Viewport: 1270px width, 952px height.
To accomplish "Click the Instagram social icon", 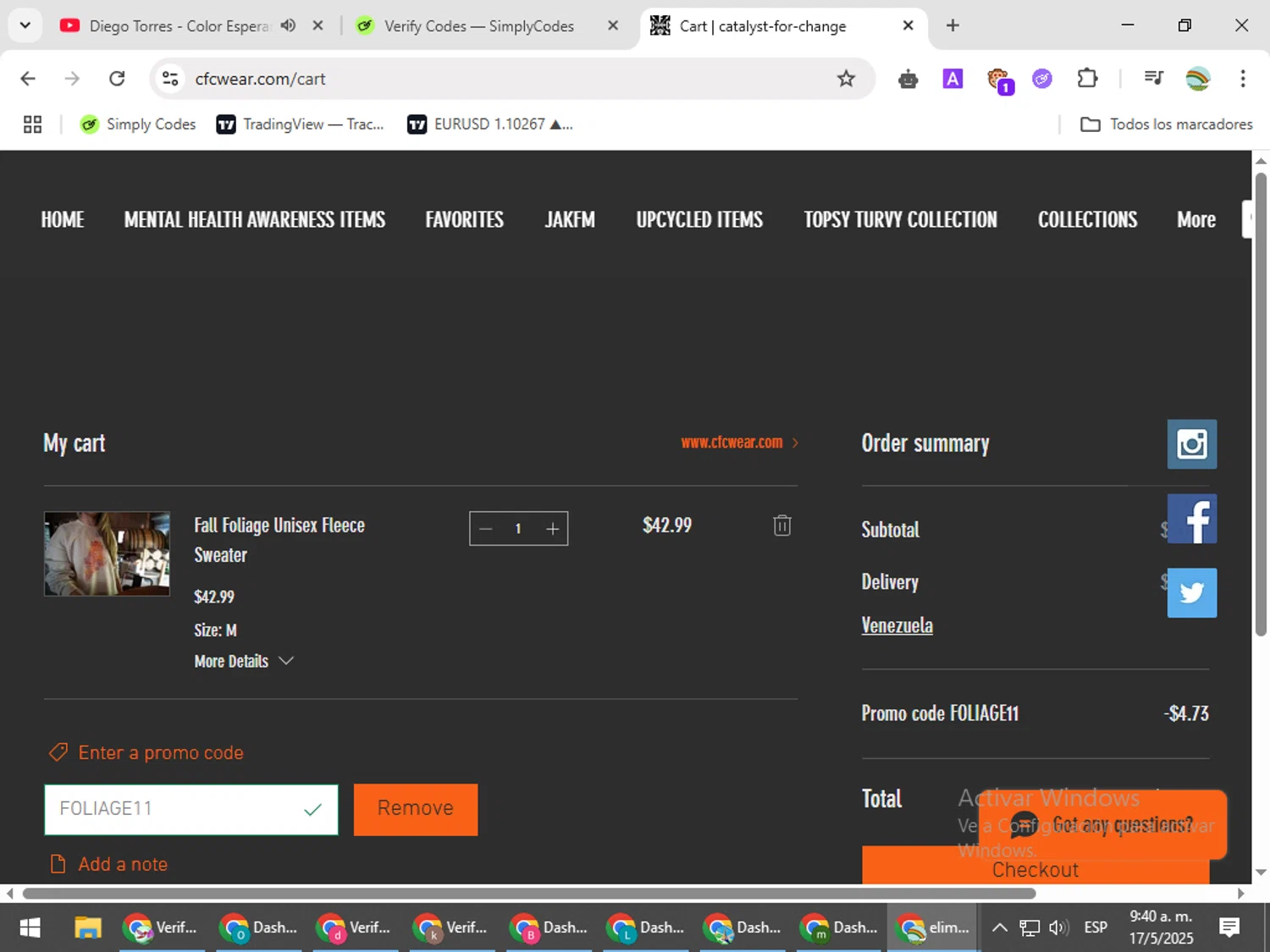I will click(x=1191, y=444).
